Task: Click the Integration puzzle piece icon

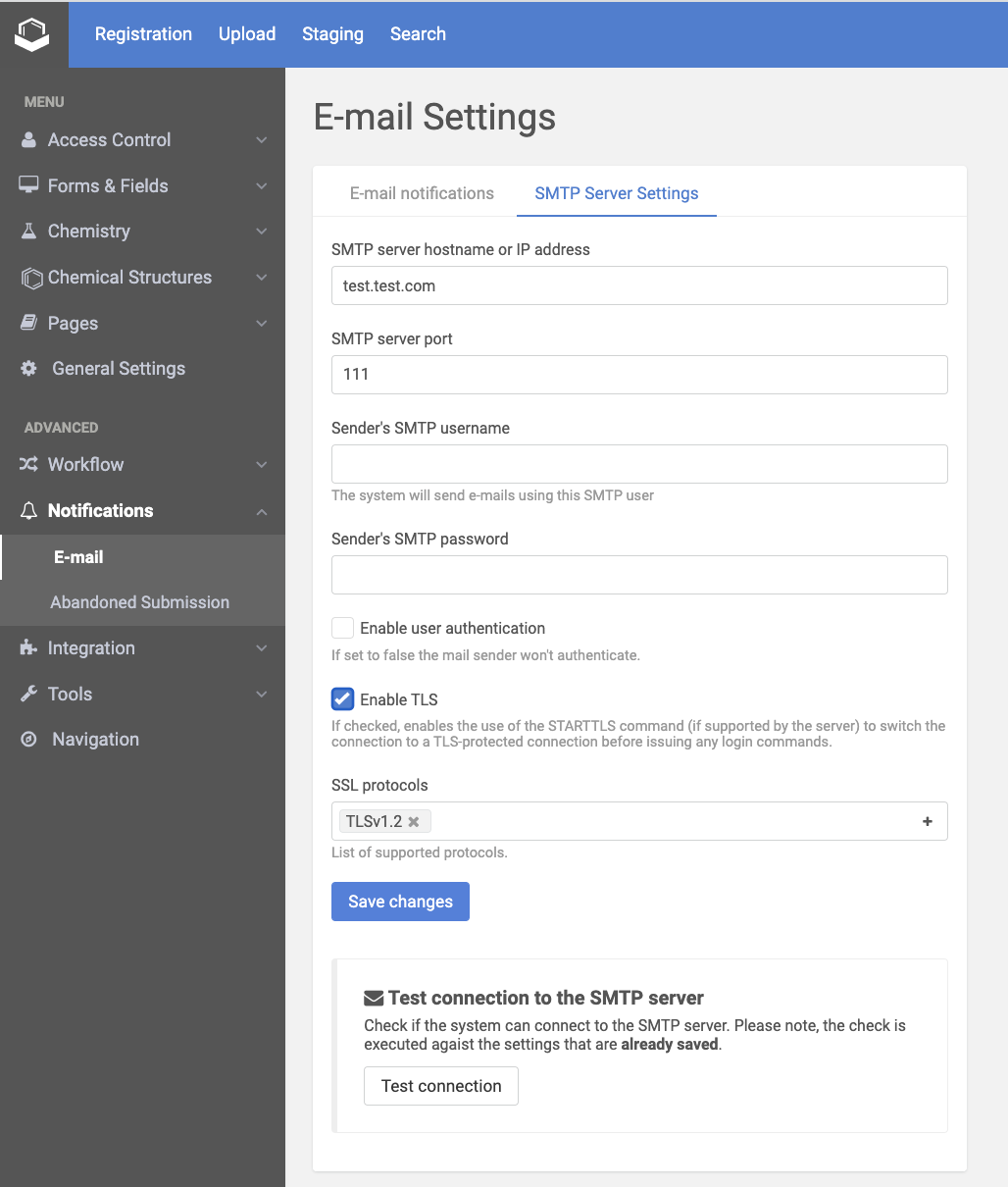Action: (x=29, y=648)
